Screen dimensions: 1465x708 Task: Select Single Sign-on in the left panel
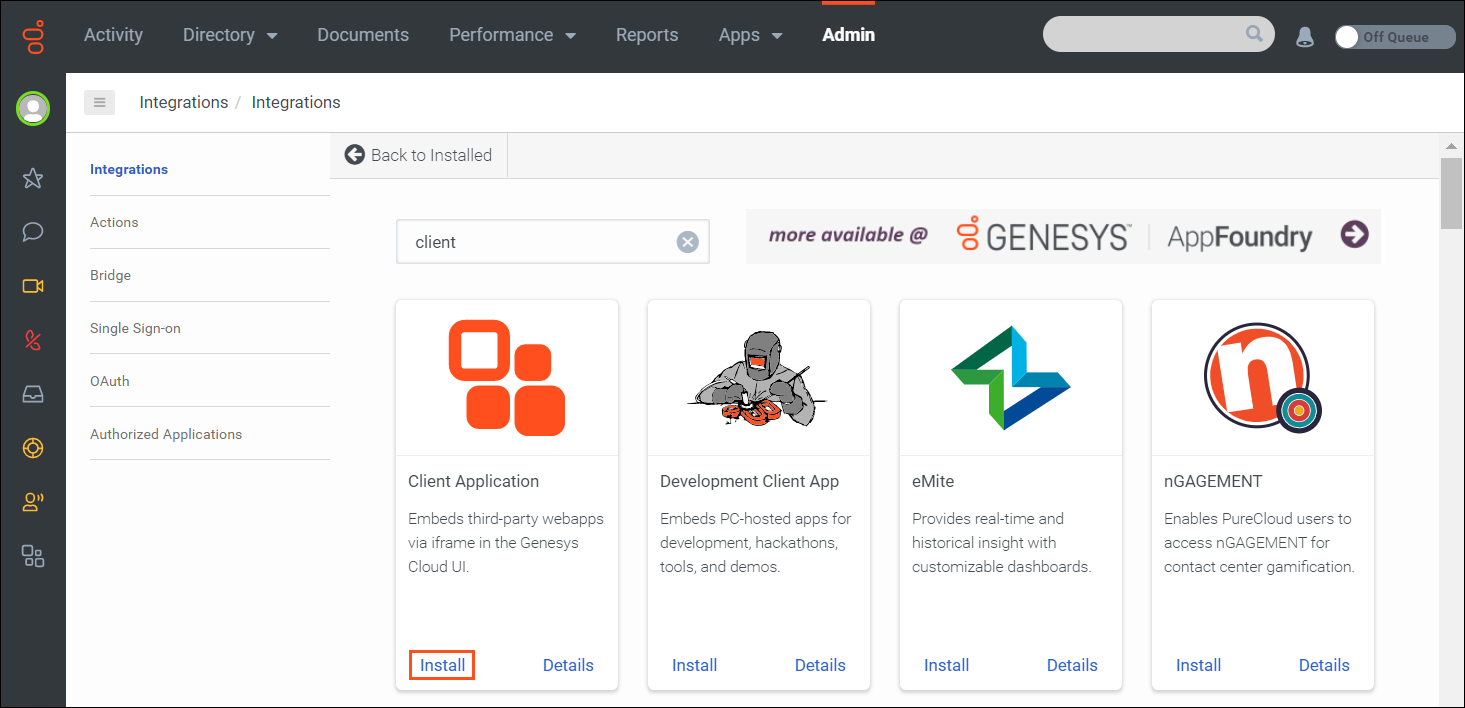click(135, 328)
